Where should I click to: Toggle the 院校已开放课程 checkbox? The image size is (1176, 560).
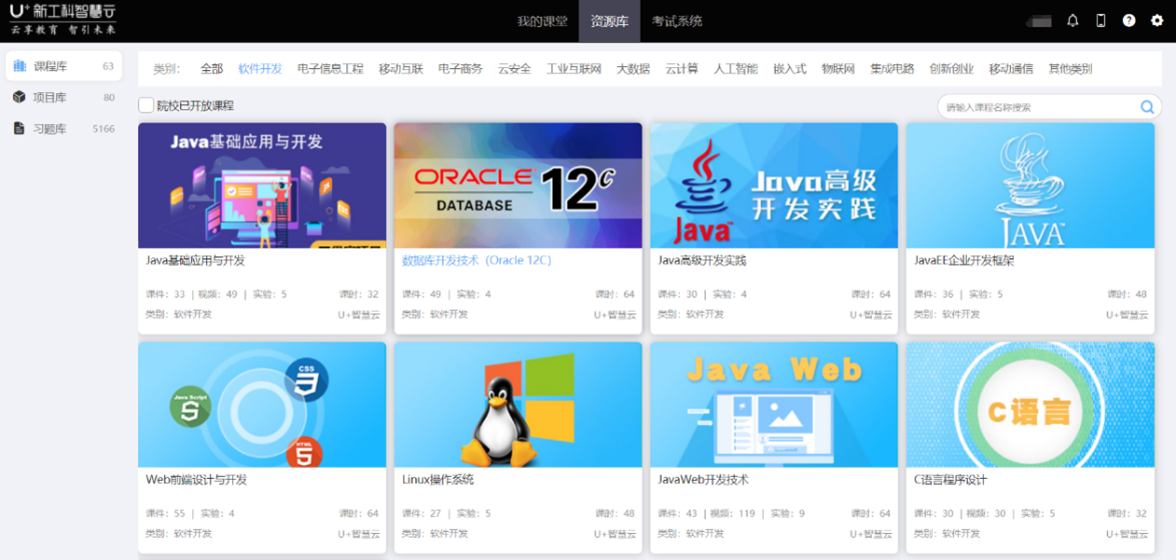pos(146,105)
